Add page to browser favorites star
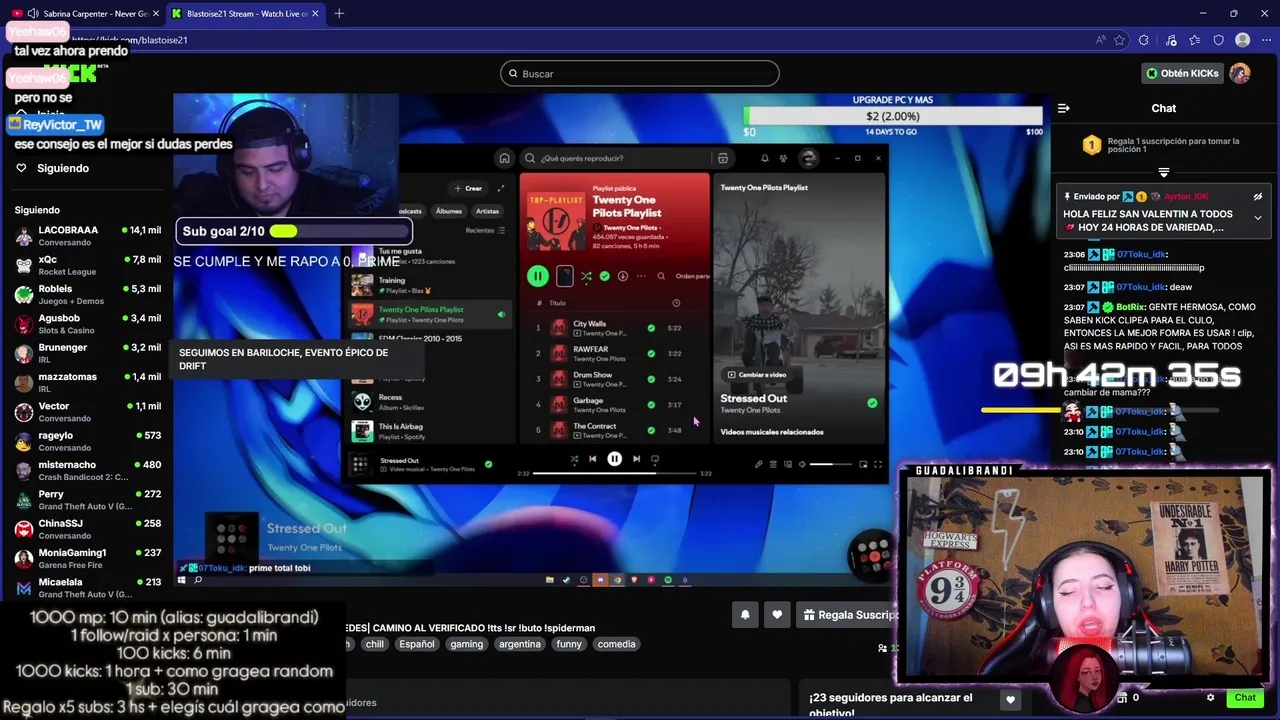 (x=1120, y=40)
